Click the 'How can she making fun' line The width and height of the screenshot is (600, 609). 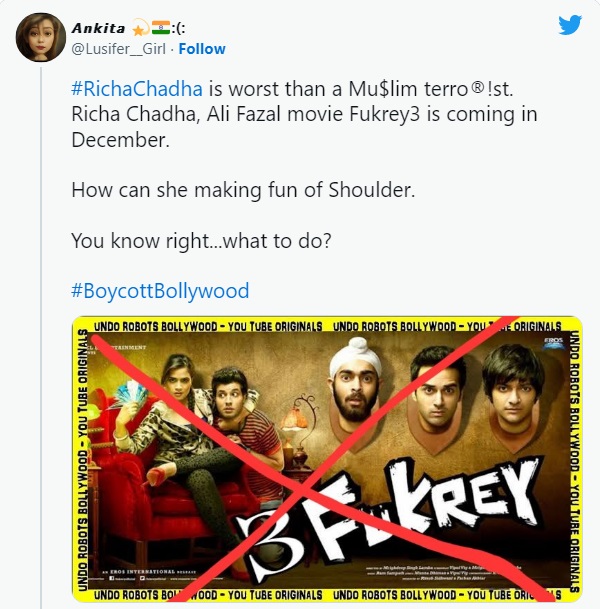[243, 190]
